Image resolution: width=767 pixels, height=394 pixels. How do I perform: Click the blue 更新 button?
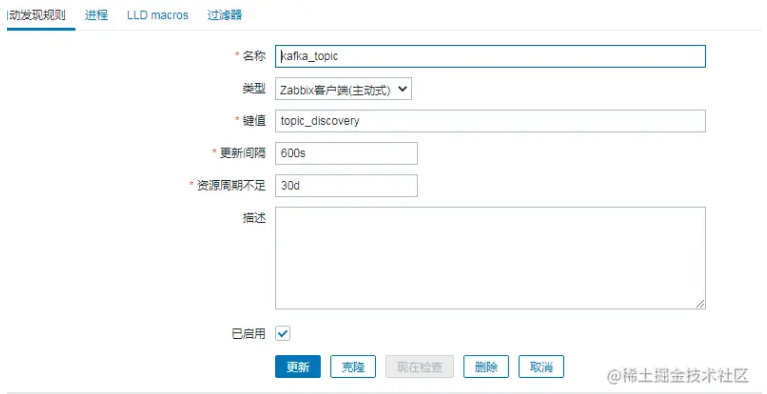[298, 367]
